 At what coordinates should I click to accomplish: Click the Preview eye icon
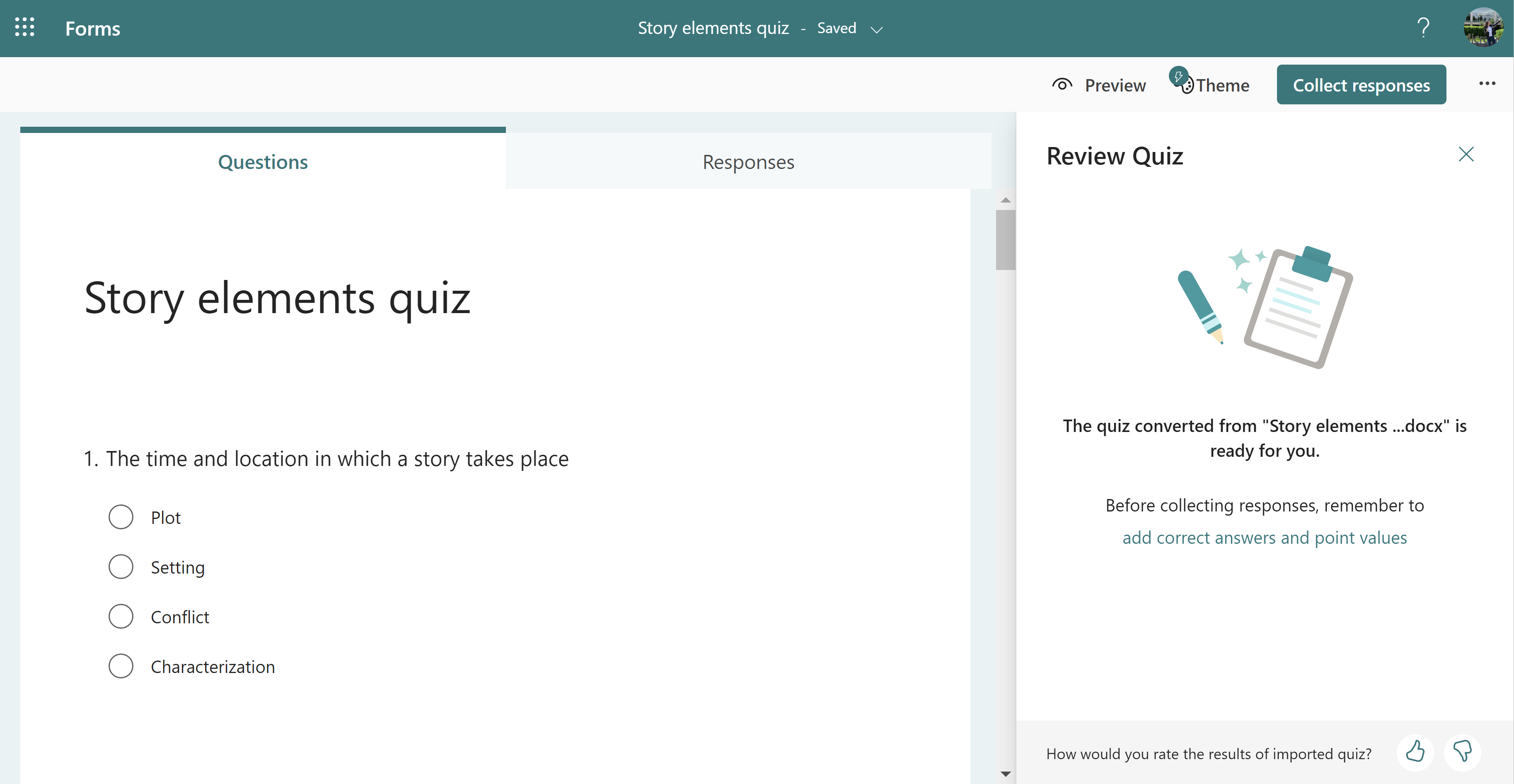point(1062,85)
